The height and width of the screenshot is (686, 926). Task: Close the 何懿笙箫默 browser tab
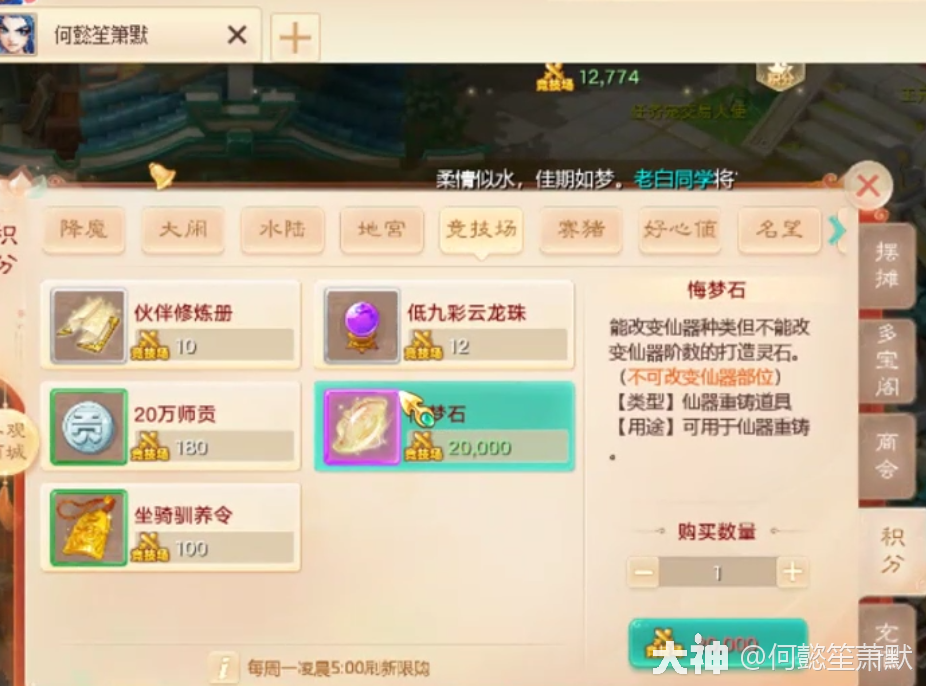[237, 35]
